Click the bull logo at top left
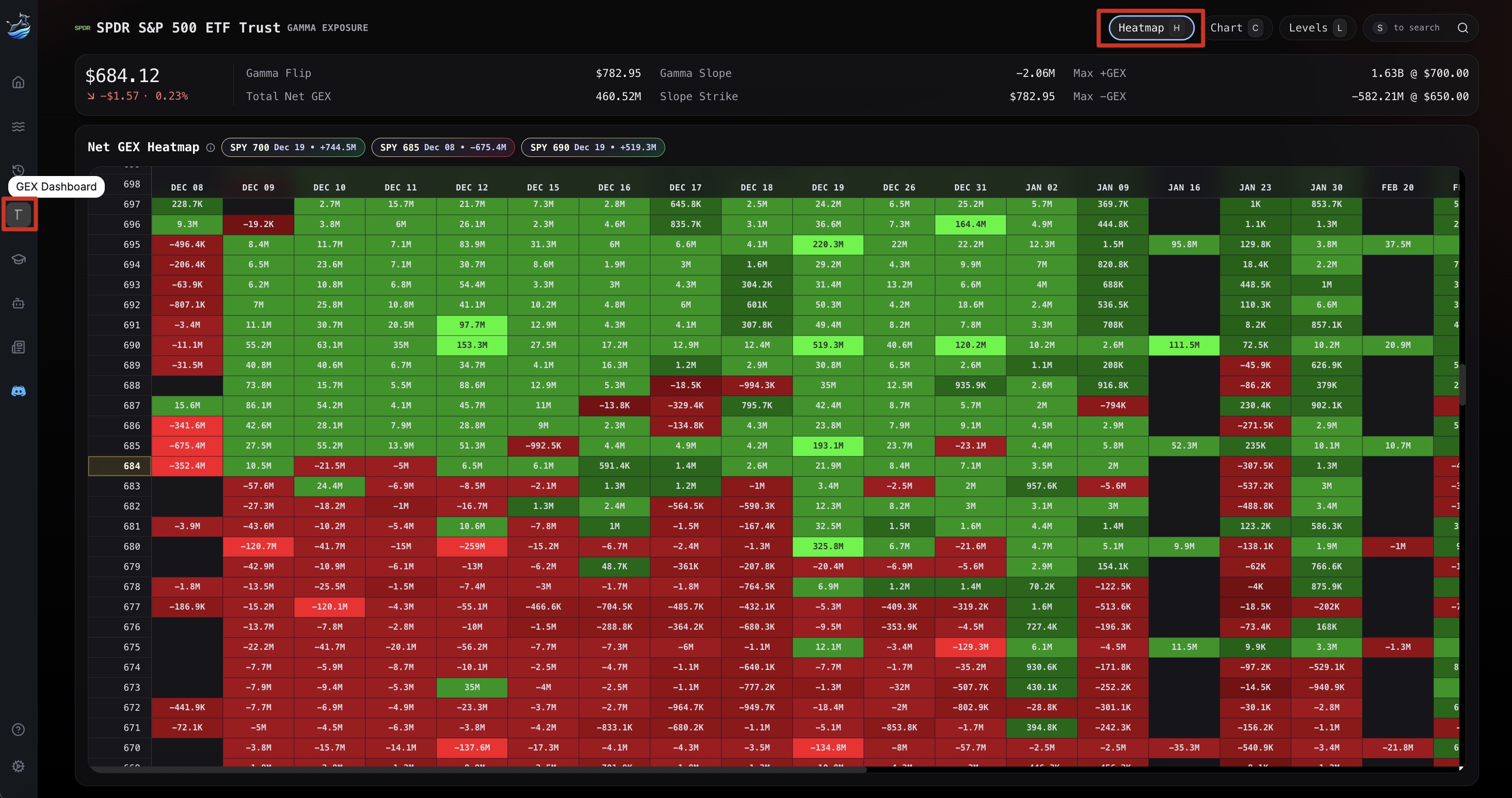This screenshot has height=798, width=1512. tap(19, 26)
